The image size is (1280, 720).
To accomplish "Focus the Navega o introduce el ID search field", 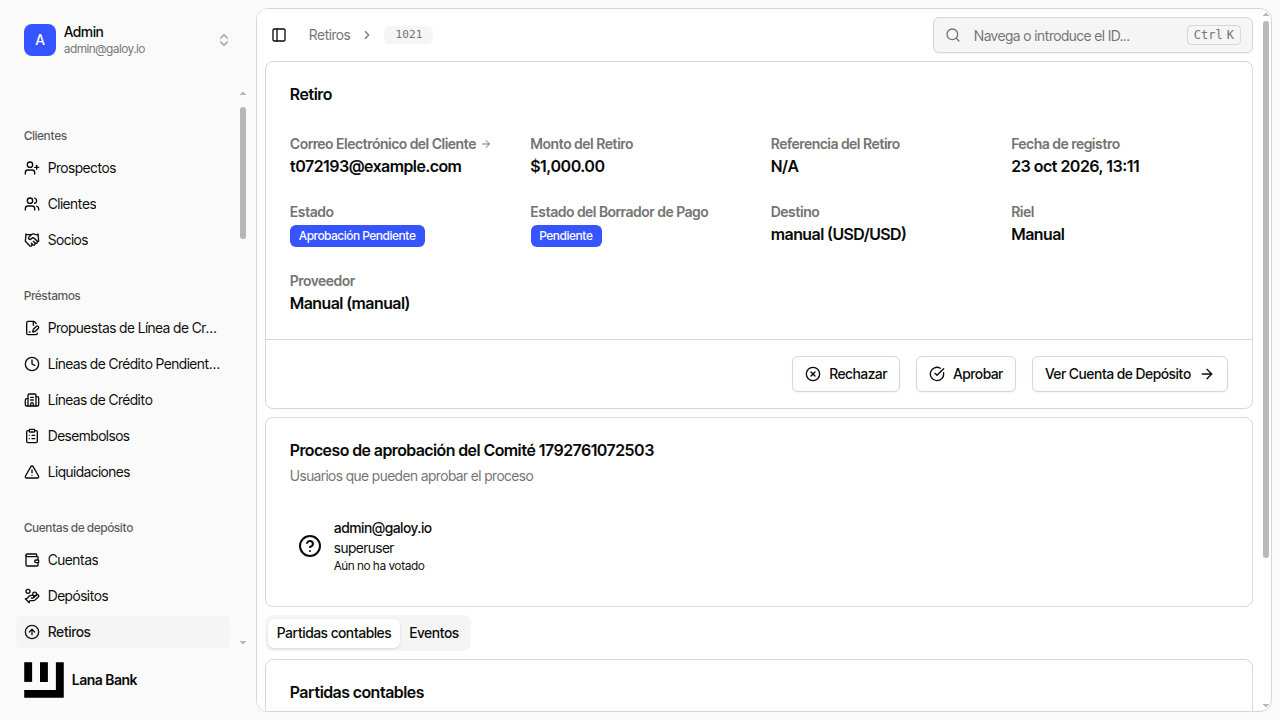I will coord(1093,35).
